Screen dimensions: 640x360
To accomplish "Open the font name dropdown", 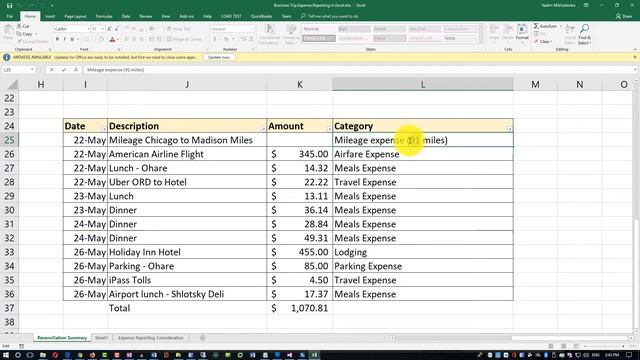I will pos(88,29).
